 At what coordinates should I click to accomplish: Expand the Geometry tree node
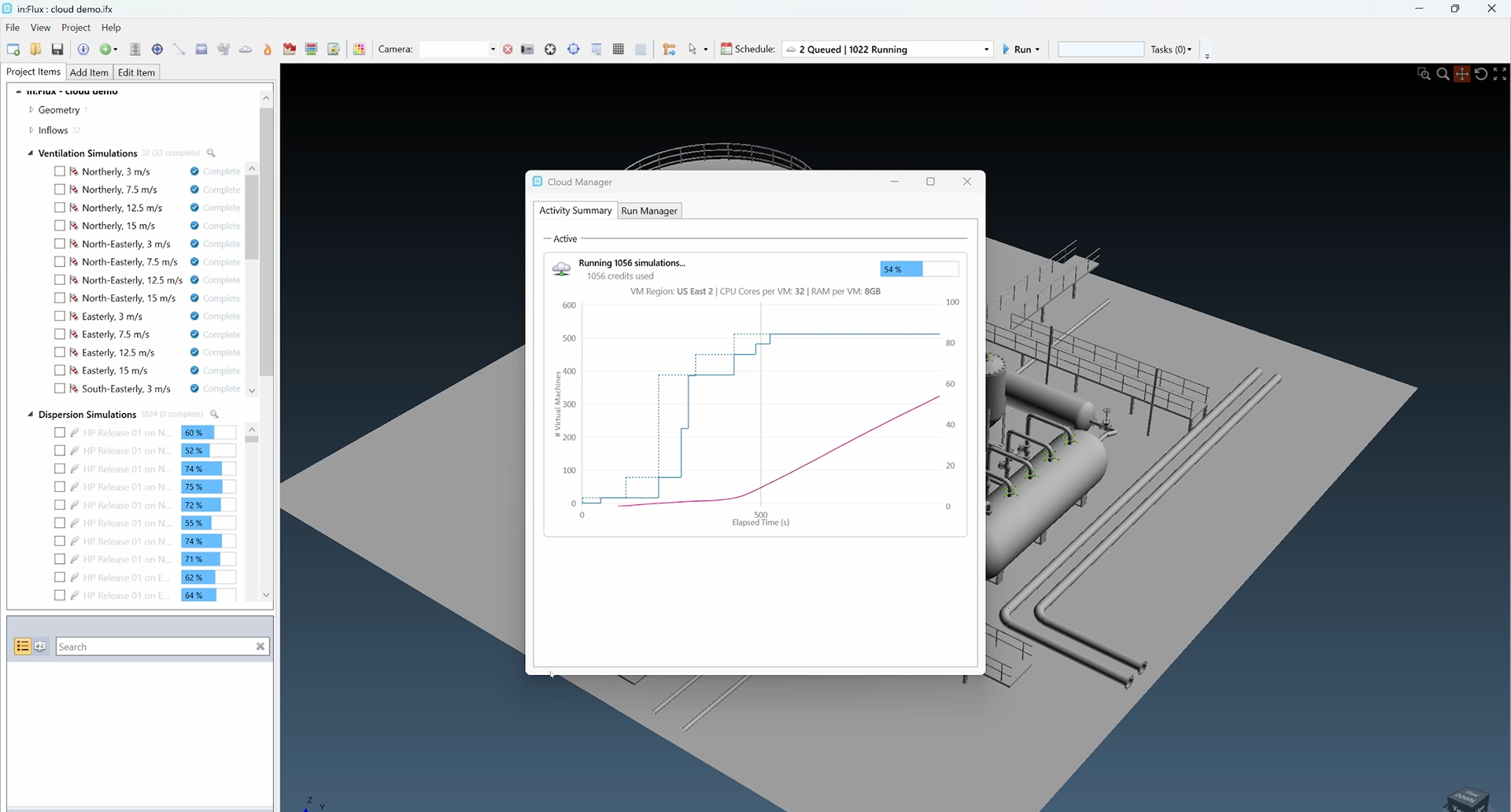tap(31, 110)
